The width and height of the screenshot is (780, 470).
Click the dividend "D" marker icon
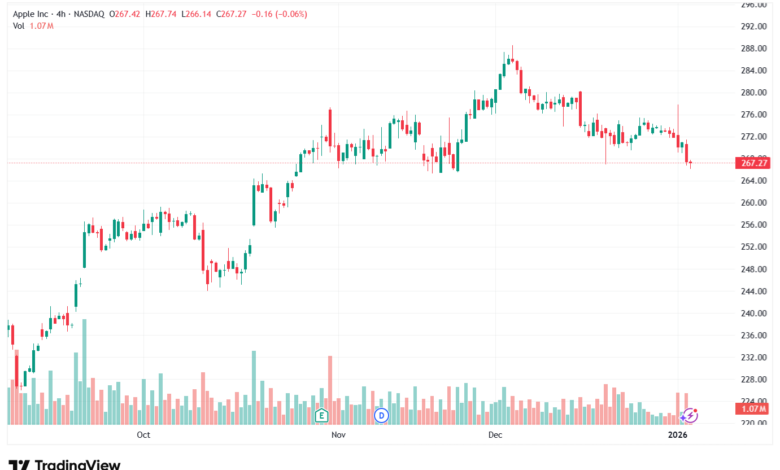pos(381,414)
